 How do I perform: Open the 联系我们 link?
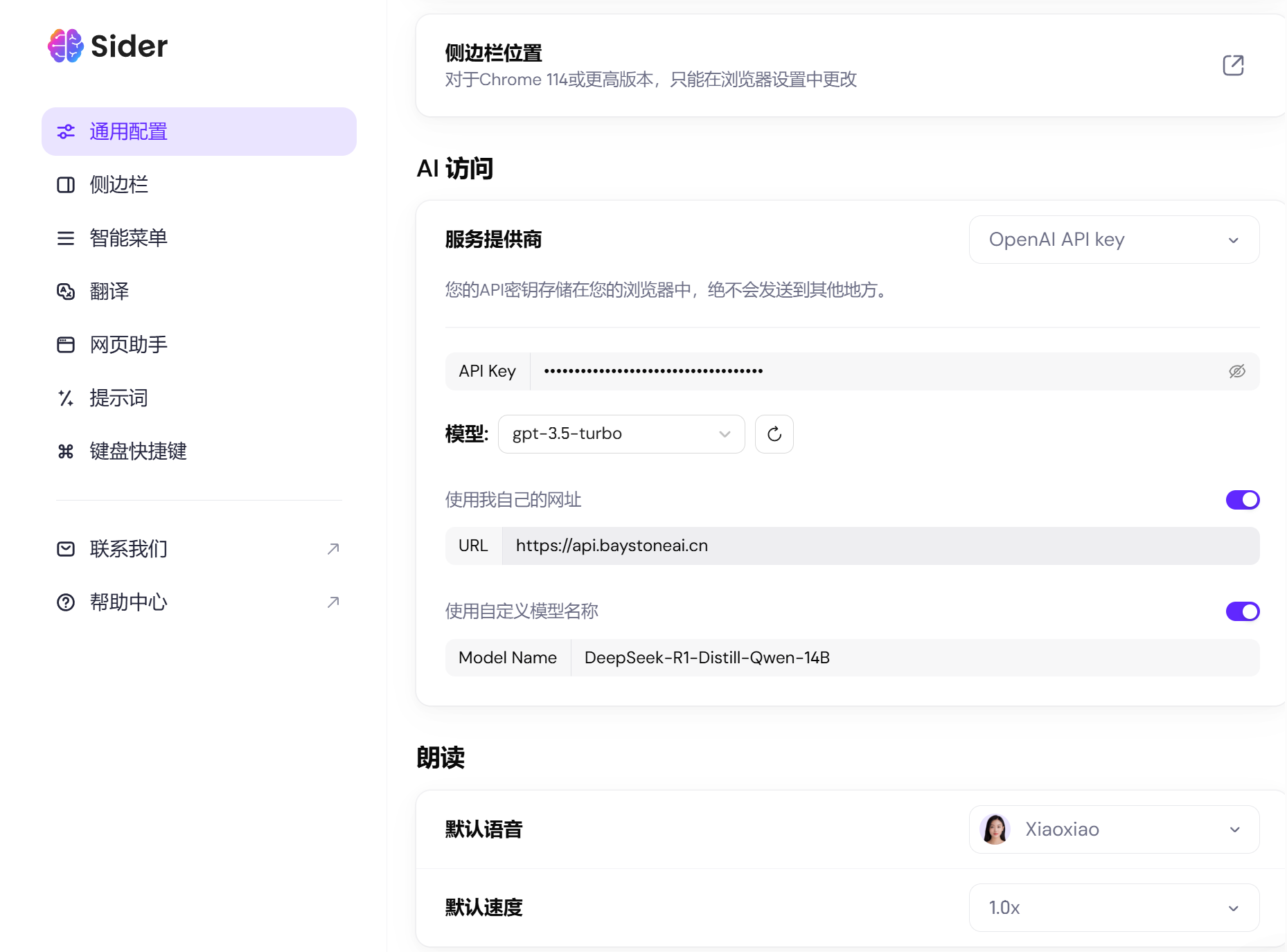click(199, 549)
